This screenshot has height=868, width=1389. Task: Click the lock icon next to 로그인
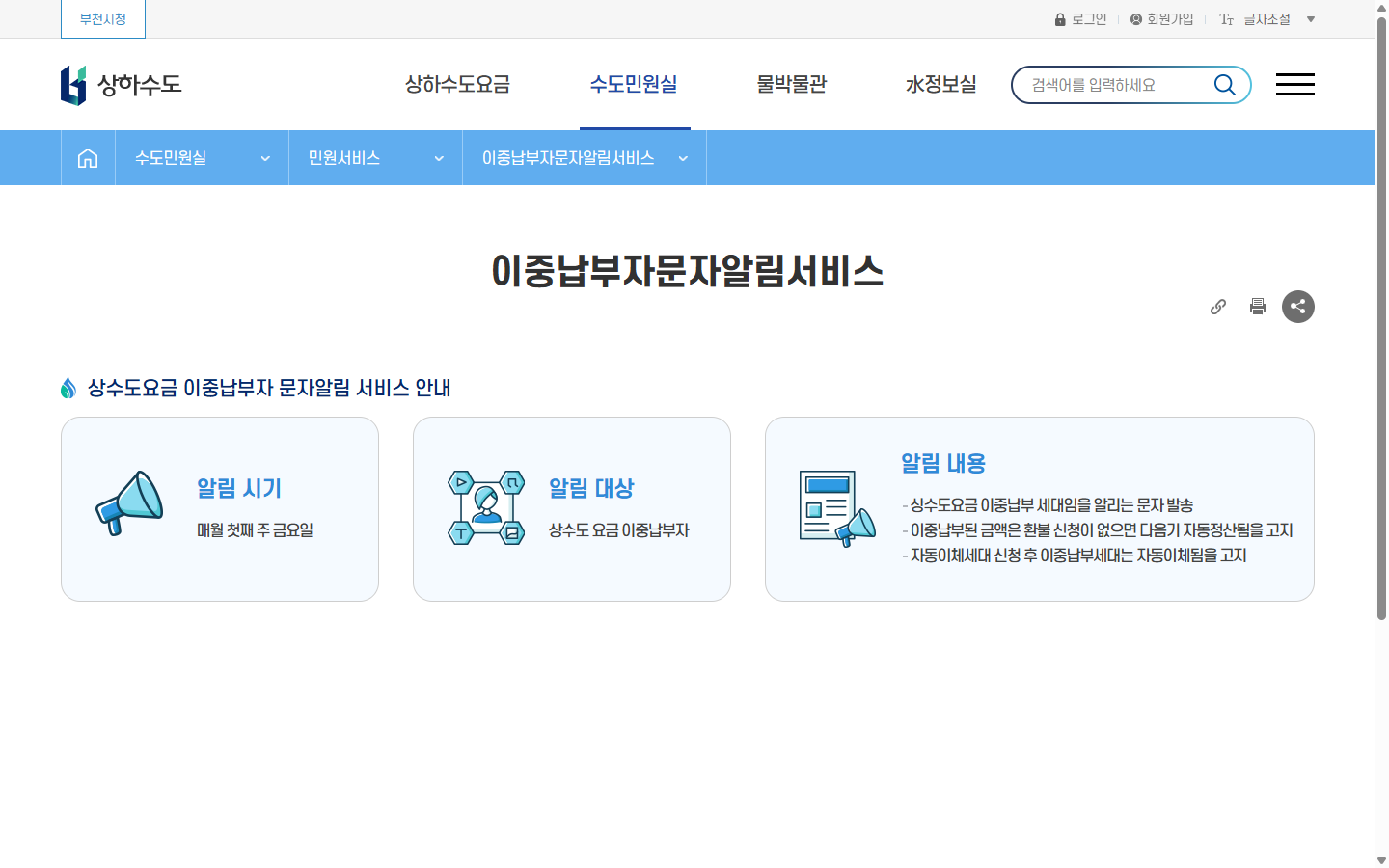(1060, 19)
